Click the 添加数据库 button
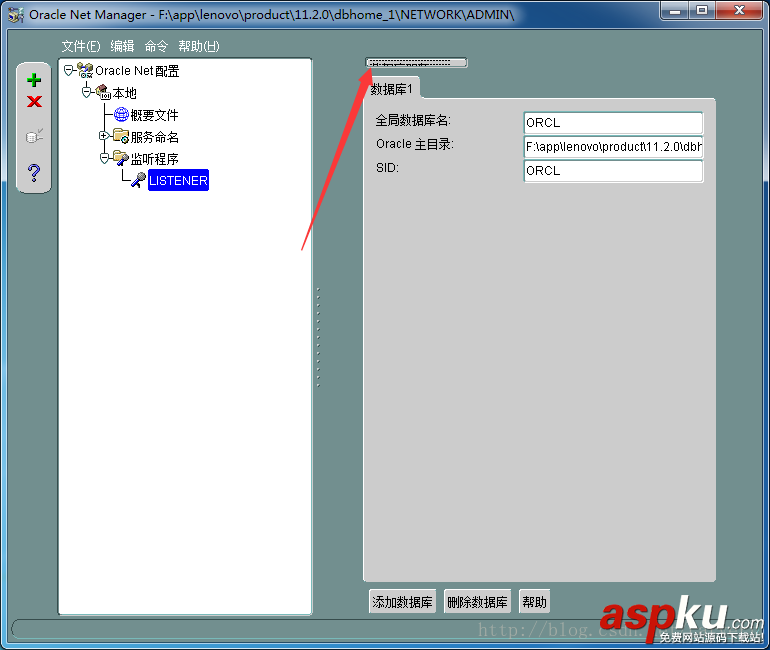Viewport: 770px width, 650px height. (x=402, y=601)
